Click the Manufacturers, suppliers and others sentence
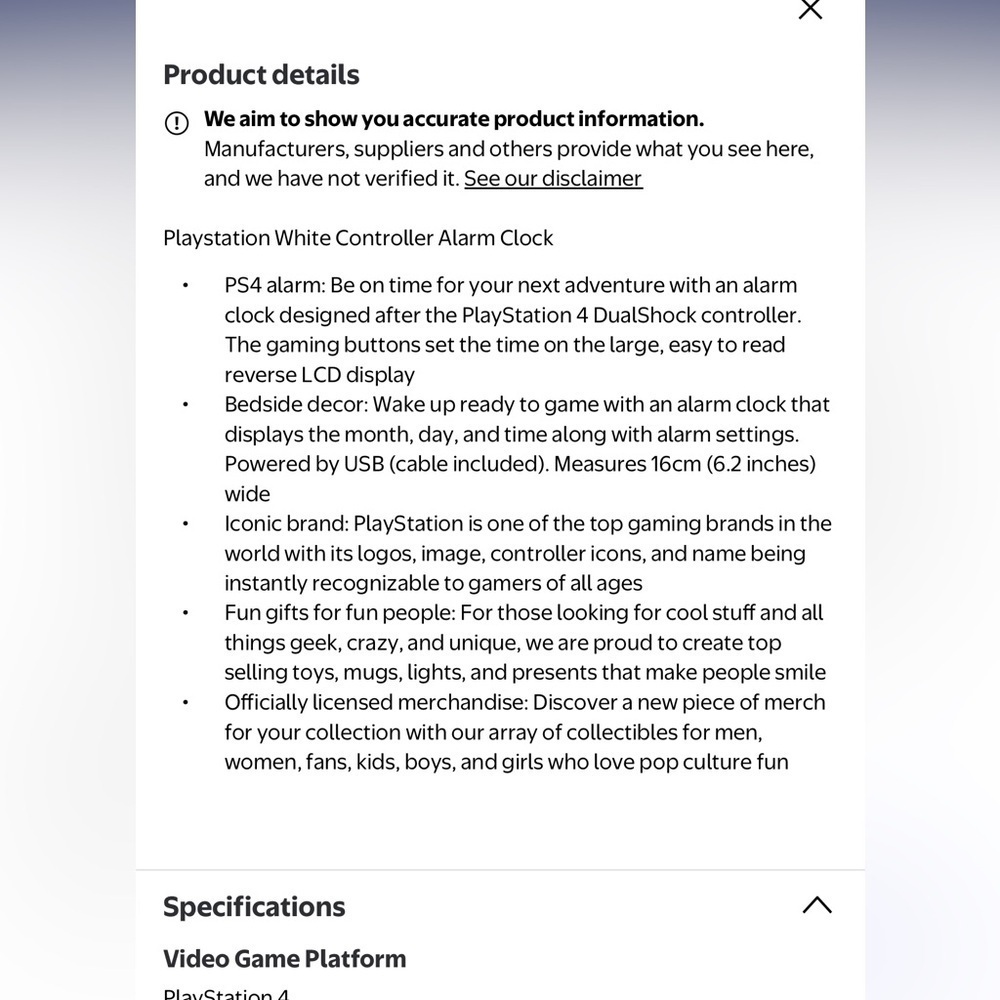The width and height of the screenshot is (1000, 1000). tap(509, 164)
